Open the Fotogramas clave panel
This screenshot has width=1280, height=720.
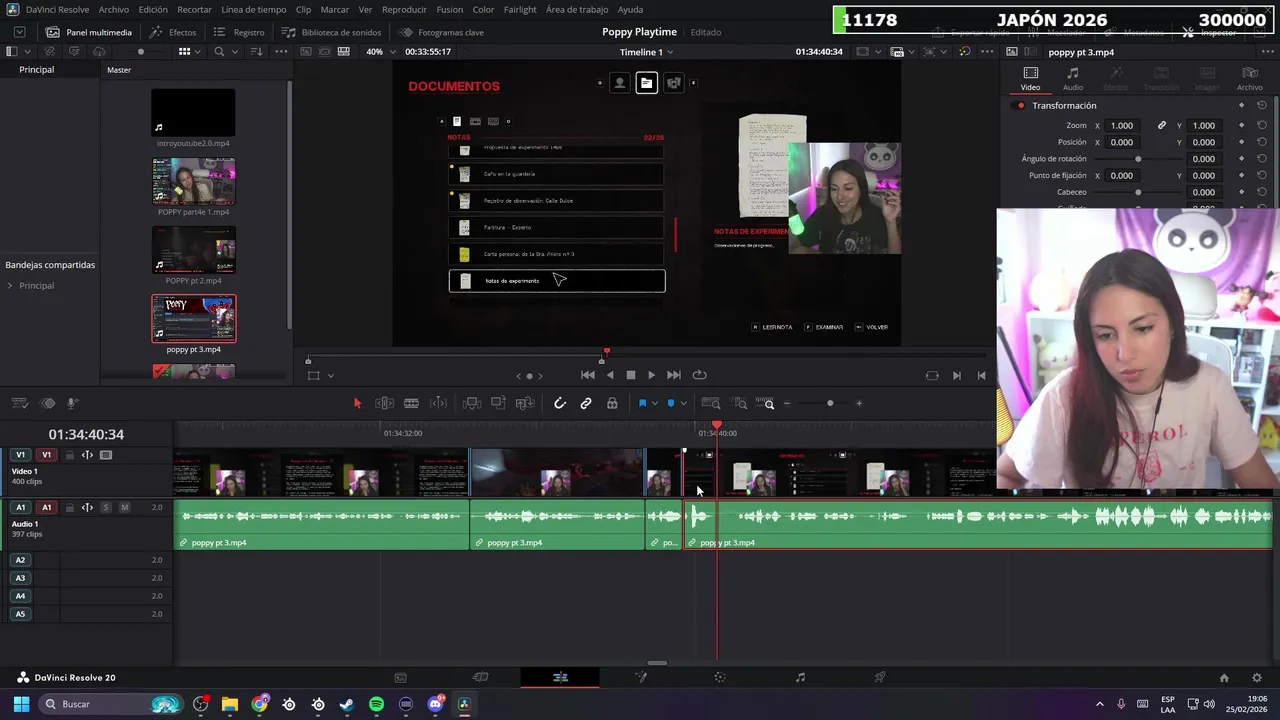click(x=441, y=32)
